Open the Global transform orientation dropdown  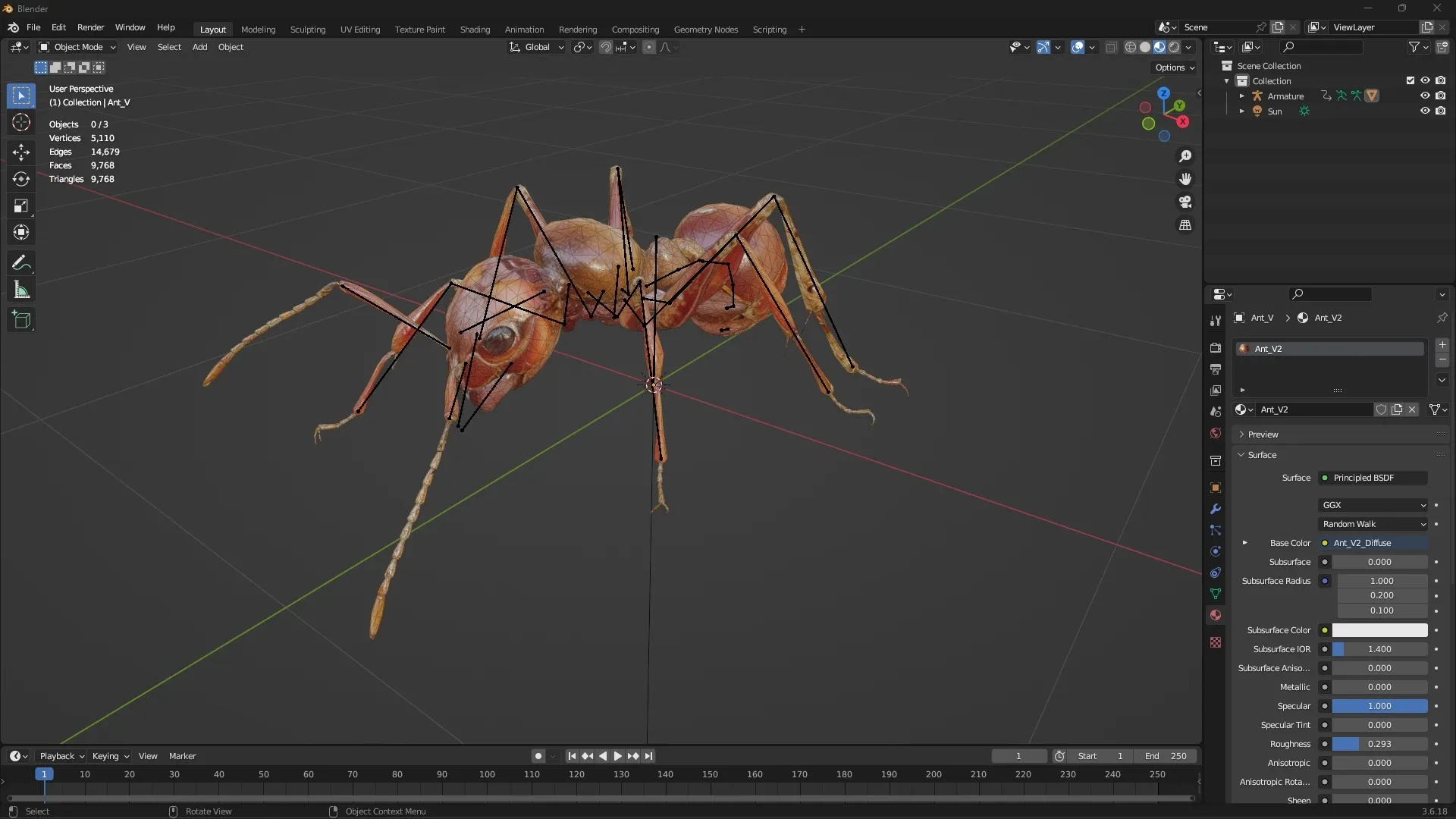[x=537, y=47]
